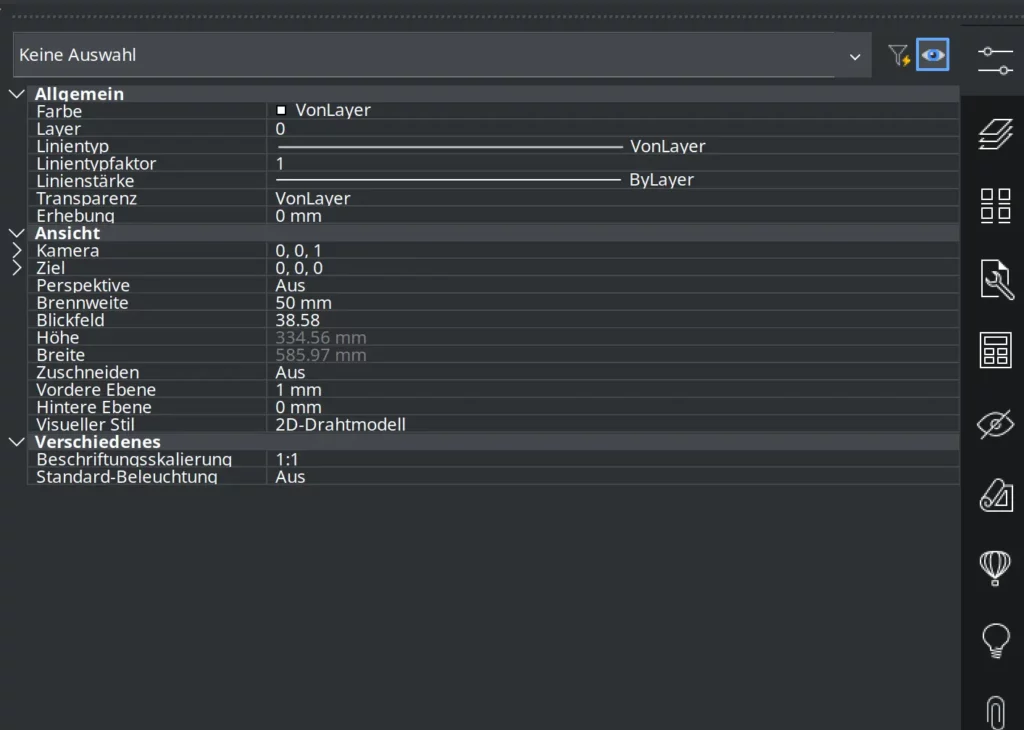Screen dimensions: 1024x730
Task: Click the Höhe 334.56 mm value
Action: coord(613,338)
